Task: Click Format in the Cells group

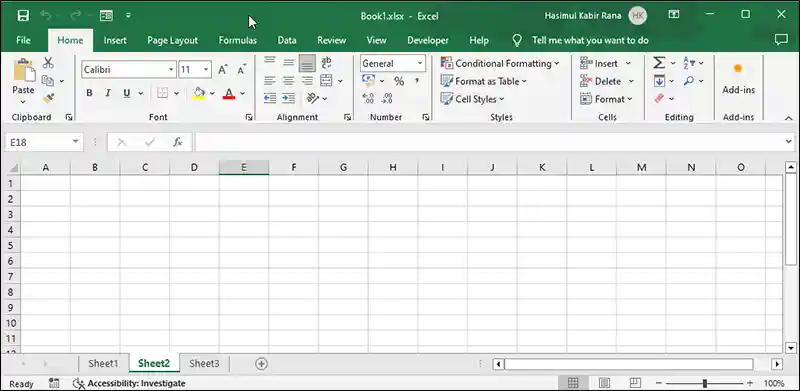Action: click(606, 99)
